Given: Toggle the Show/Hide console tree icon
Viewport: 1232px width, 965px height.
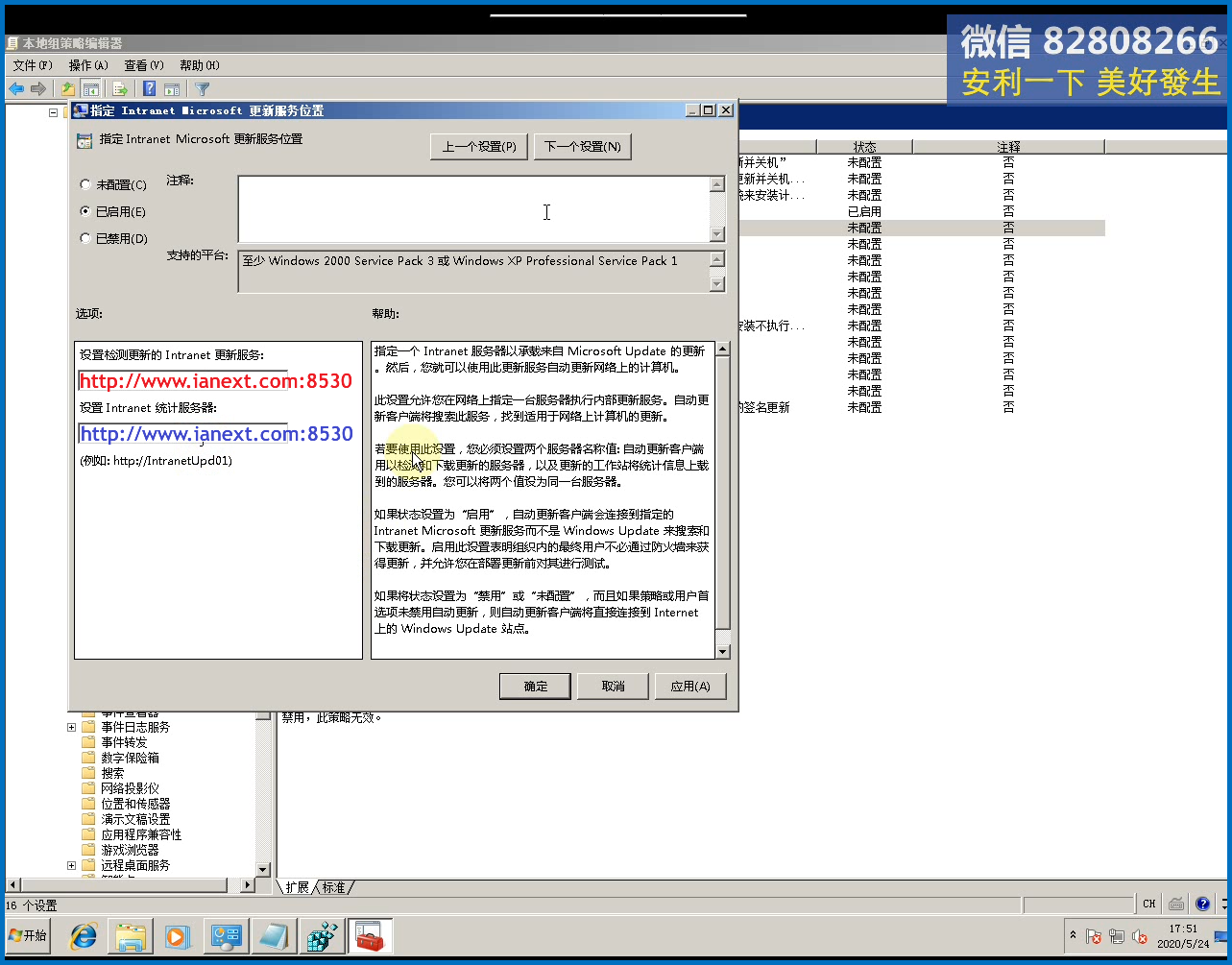Looking at the screenshot, I should (90, 89).
